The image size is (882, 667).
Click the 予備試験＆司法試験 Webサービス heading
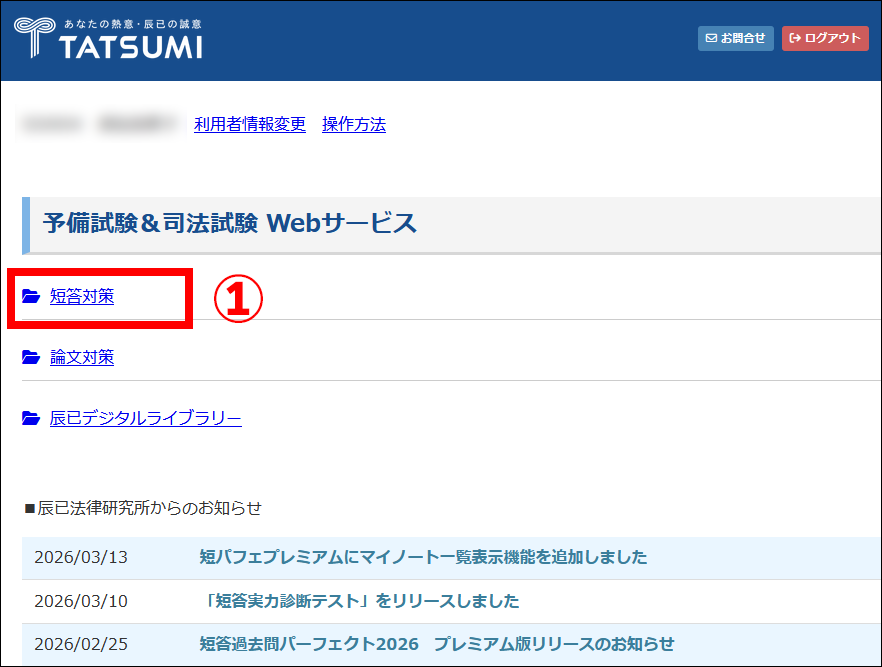click(230, 224)
